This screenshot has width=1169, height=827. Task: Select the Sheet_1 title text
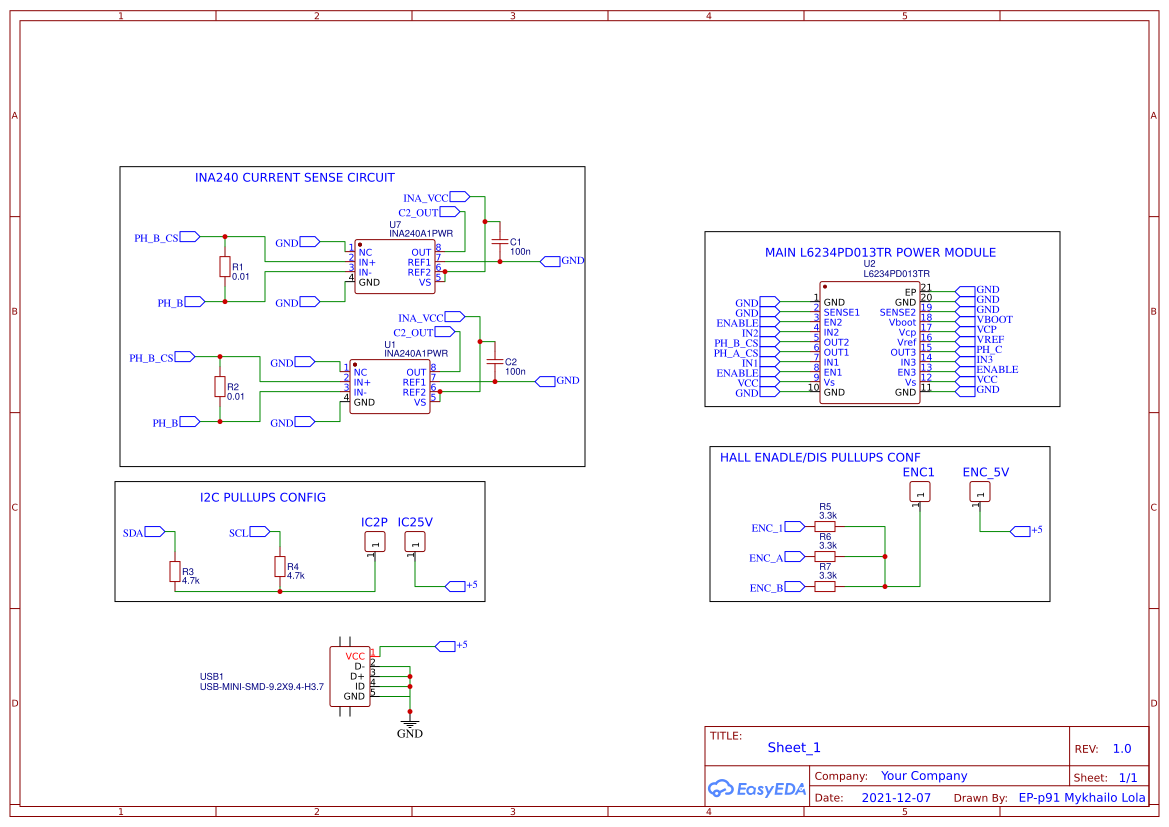(793, 747)
